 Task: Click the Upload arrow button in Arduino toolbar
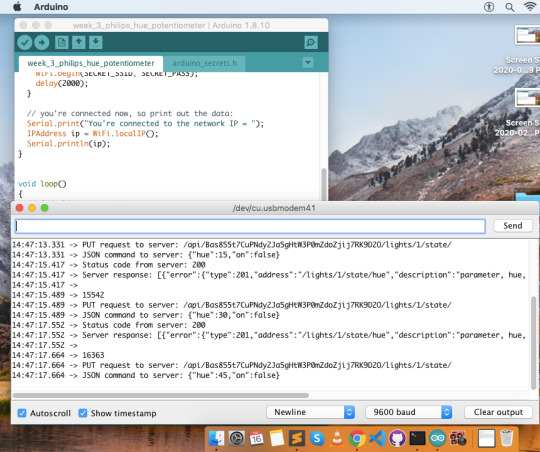42,42
